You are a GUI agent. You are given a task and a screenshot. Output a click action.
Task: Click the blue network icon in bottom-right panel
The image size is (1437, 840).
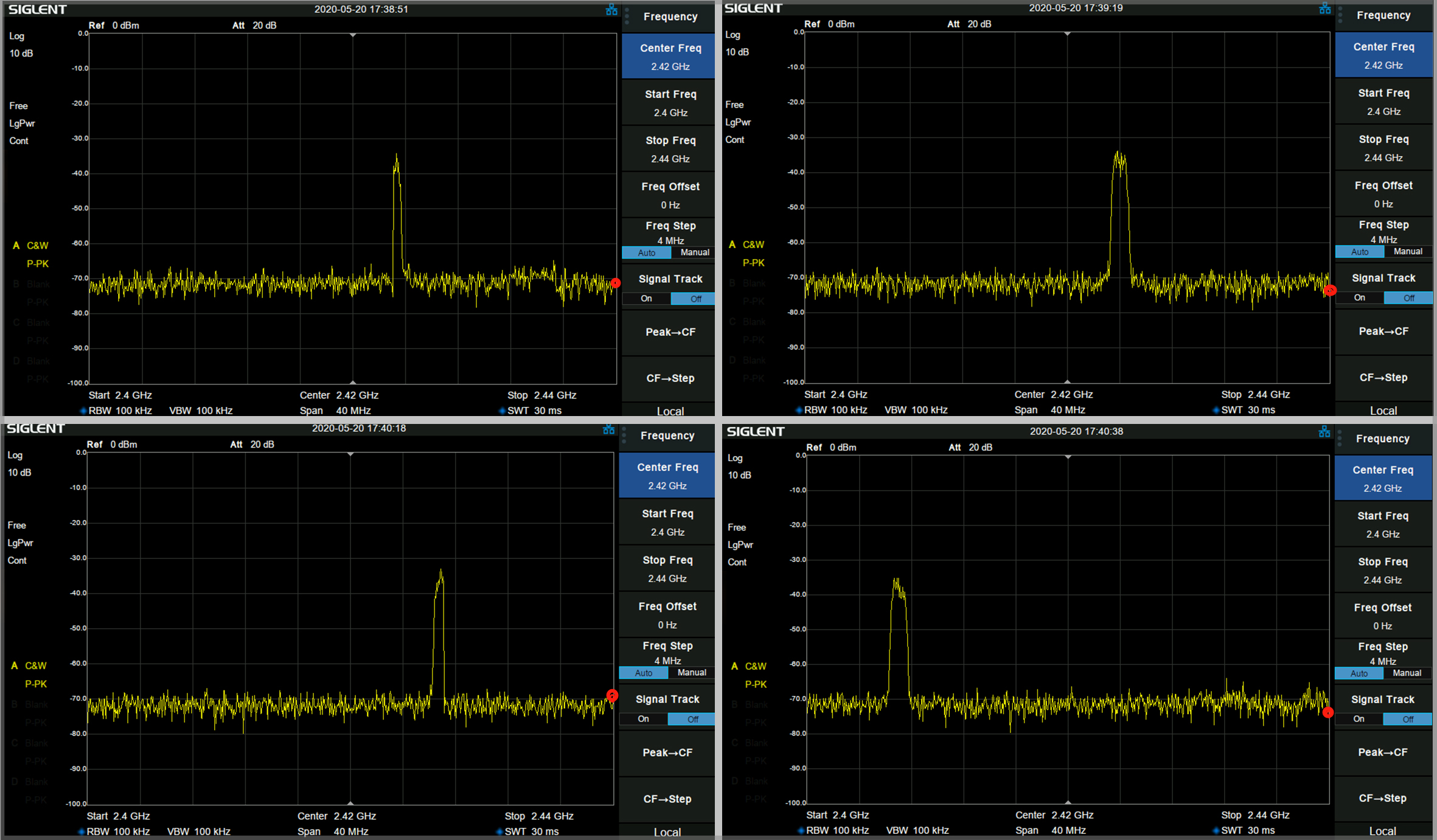[1324, 432]
